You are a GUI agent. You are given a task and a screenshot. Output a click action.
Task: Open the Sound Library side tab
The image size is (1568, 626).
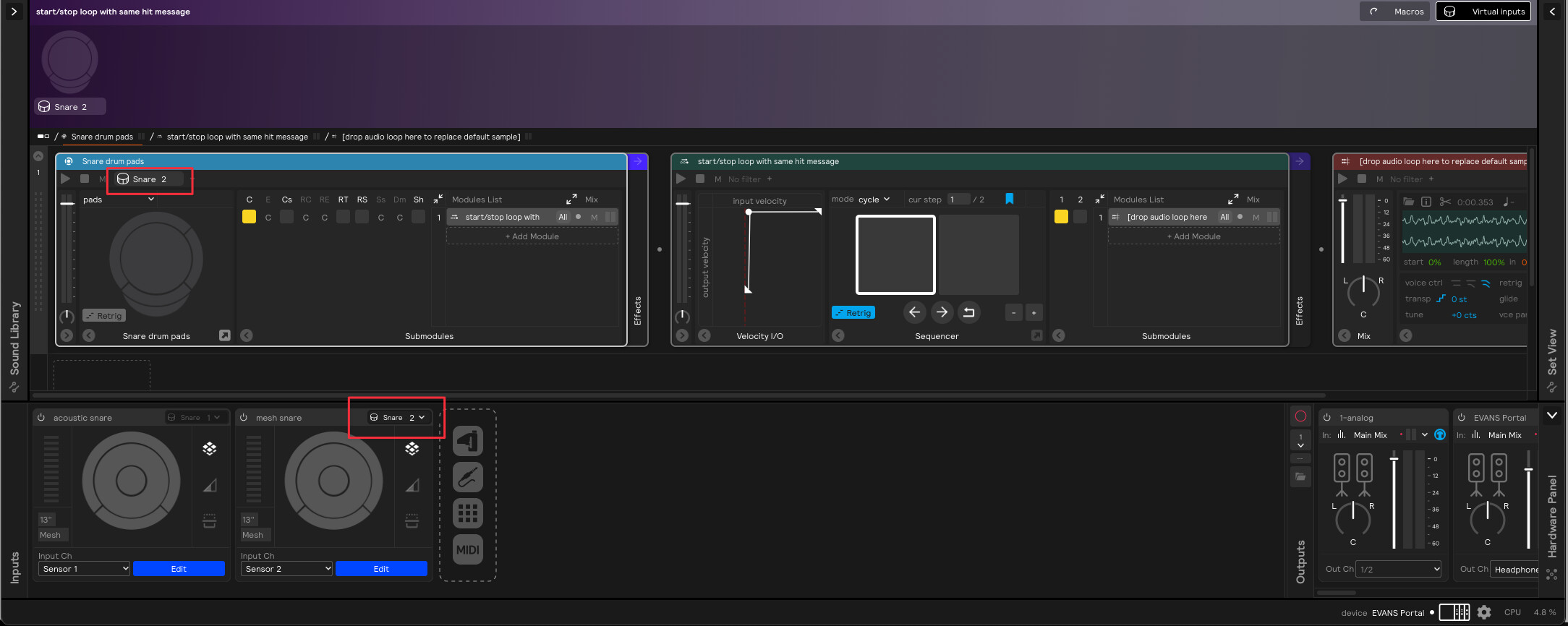click(x=14, y=340)
